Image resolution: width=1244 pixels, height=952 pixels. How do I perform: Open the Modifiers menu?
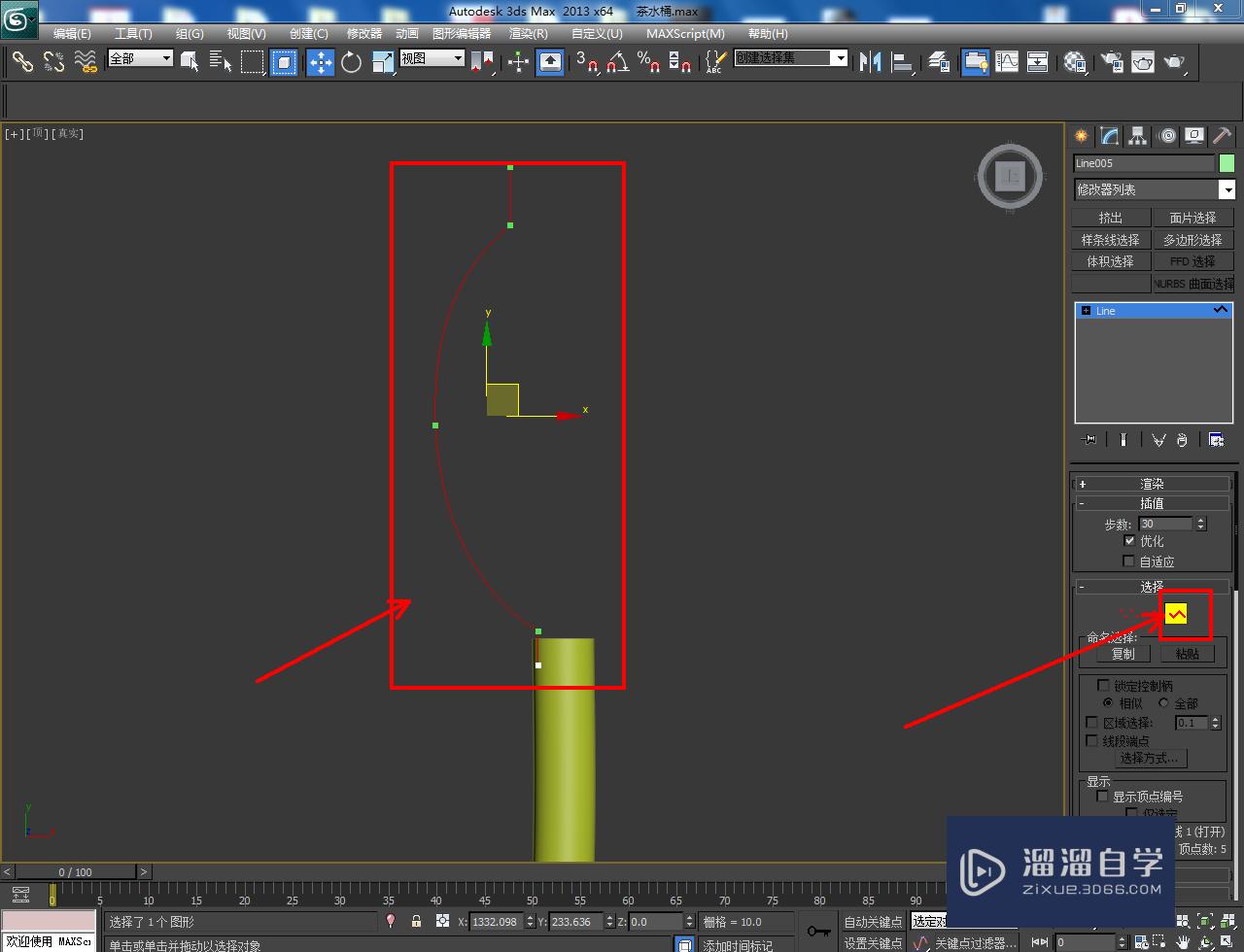[364, 33]
